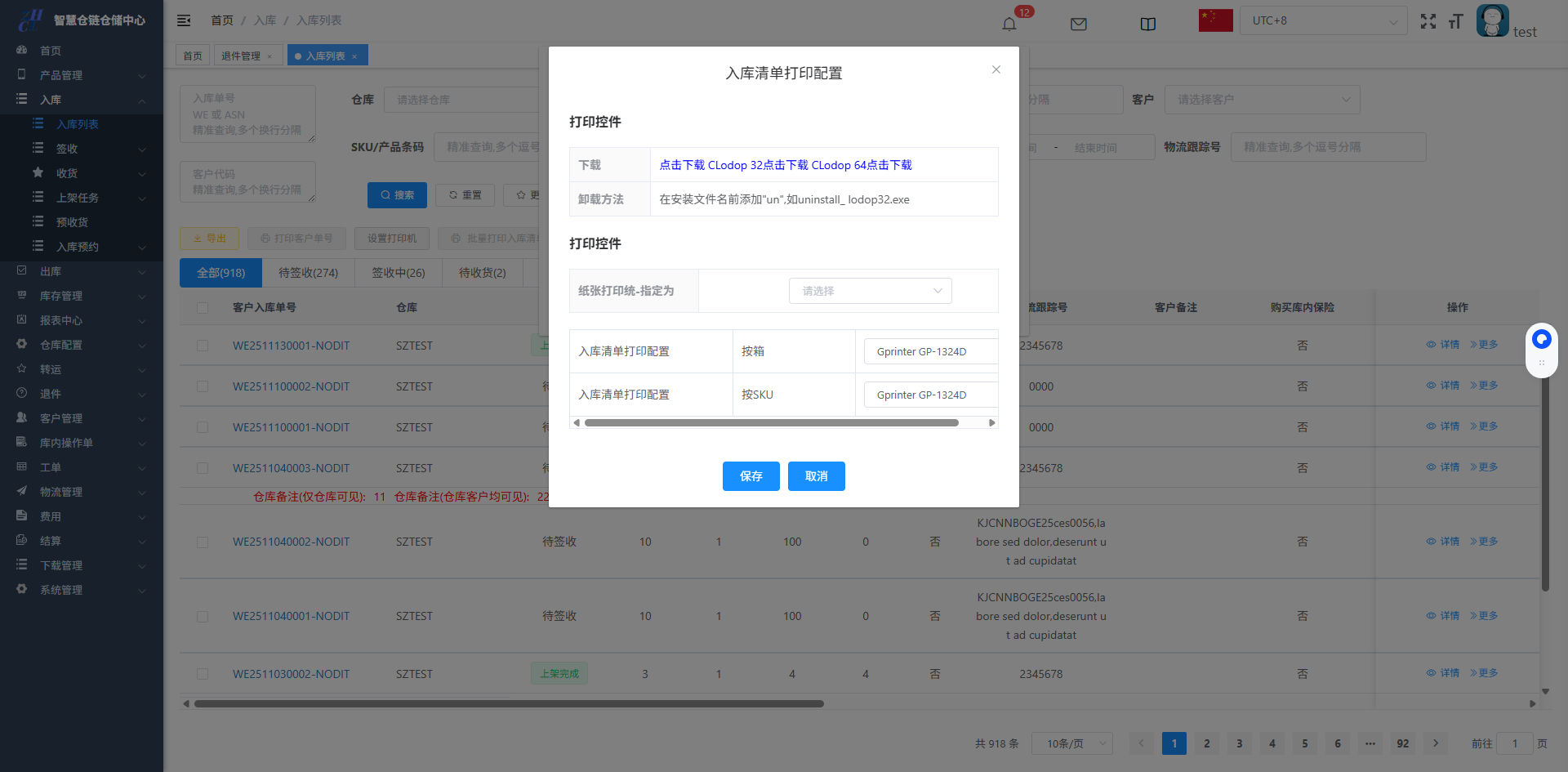Click 取消 to cancel print config
Viewport: 1568px width, 772px height.
(816, 476)
